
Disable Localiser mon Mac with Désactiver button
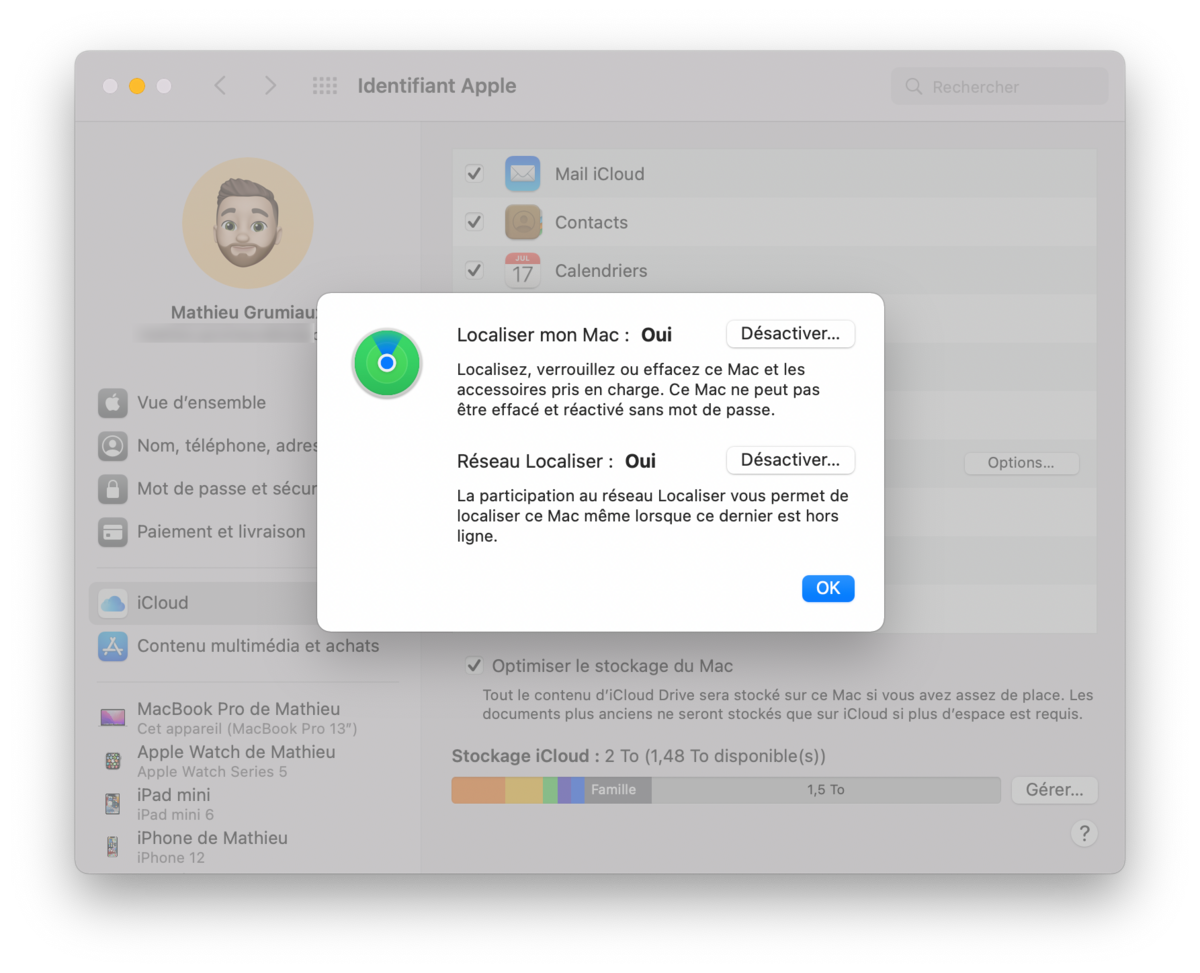[x=790, y=334]
